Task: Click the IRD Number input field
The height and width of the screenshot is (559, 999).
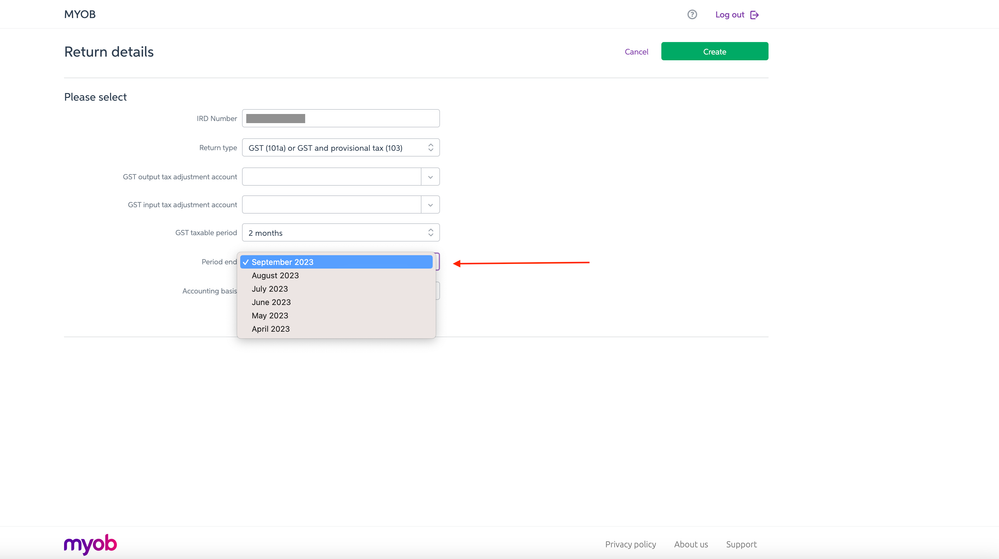Action: click(x=340, y=119)
